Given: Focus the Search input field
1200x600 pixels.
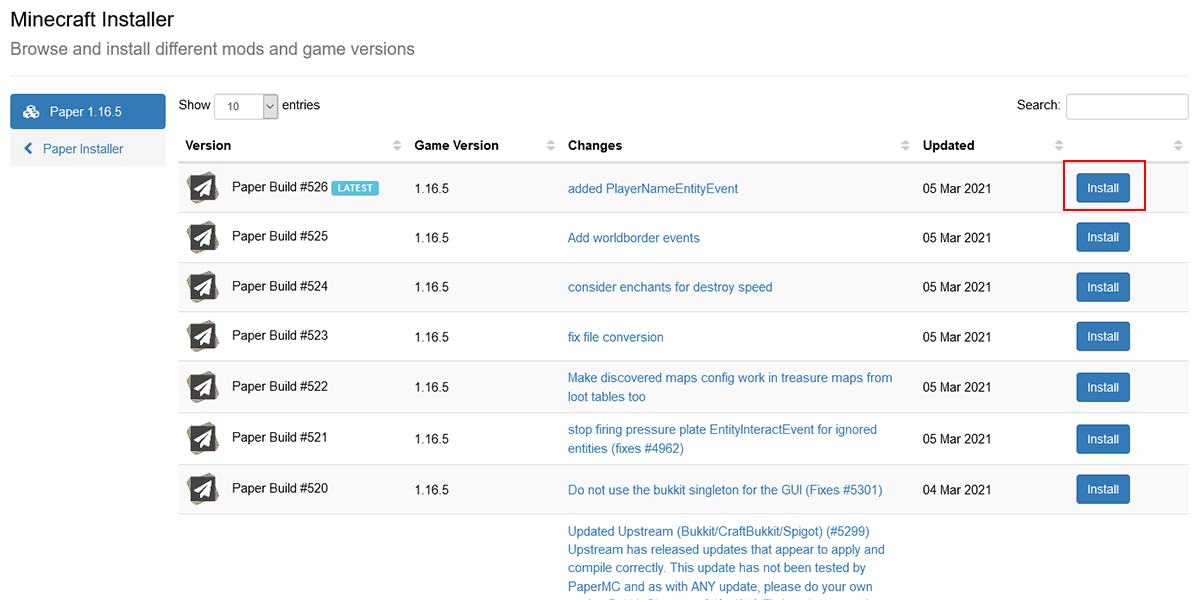Looking at the screenshot, I should point(1127,106).
